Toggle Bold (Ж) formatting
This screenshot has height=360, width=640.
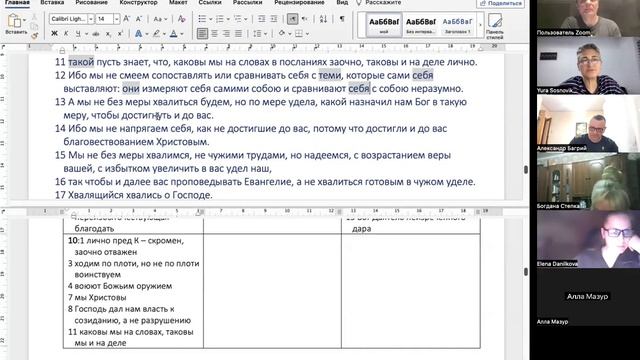coord(54,34)
